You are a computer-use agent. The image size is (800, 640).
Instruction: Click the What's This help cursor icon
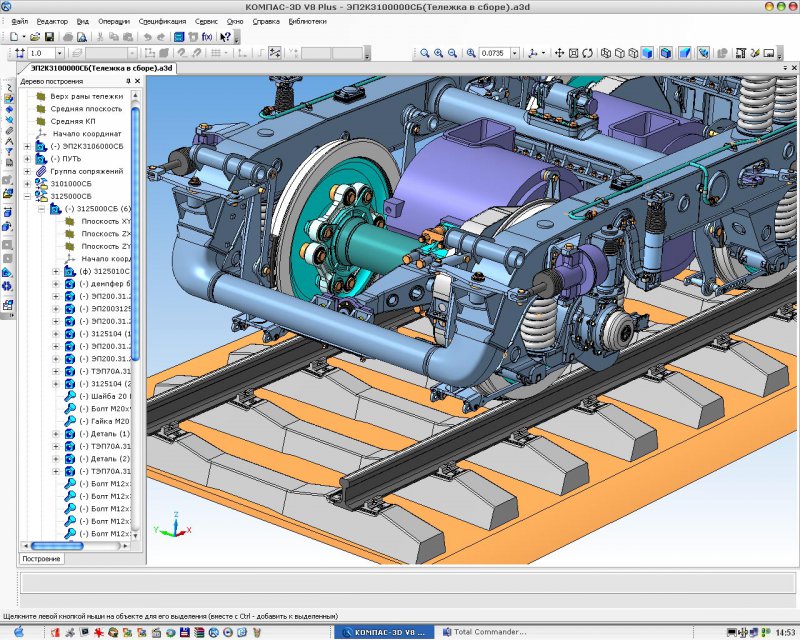(x=226, y=36)
